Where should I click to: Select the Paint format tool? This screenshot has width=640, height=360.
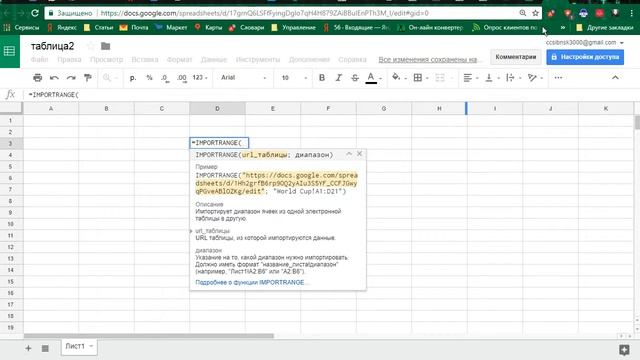(88, 78)
